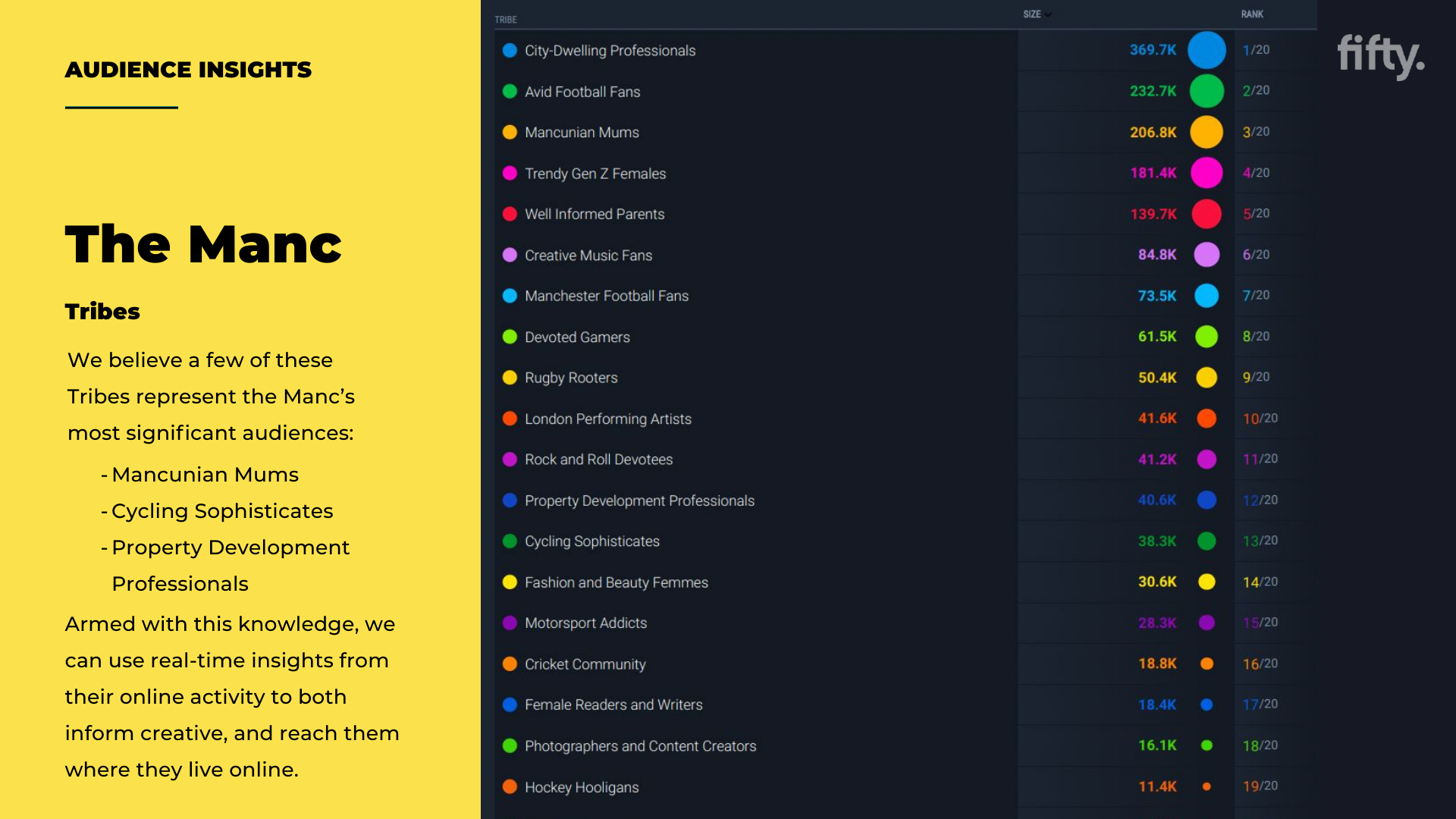1456x819 pixels.
Task: Click the fifty. logo
Action: point(1380,55)
